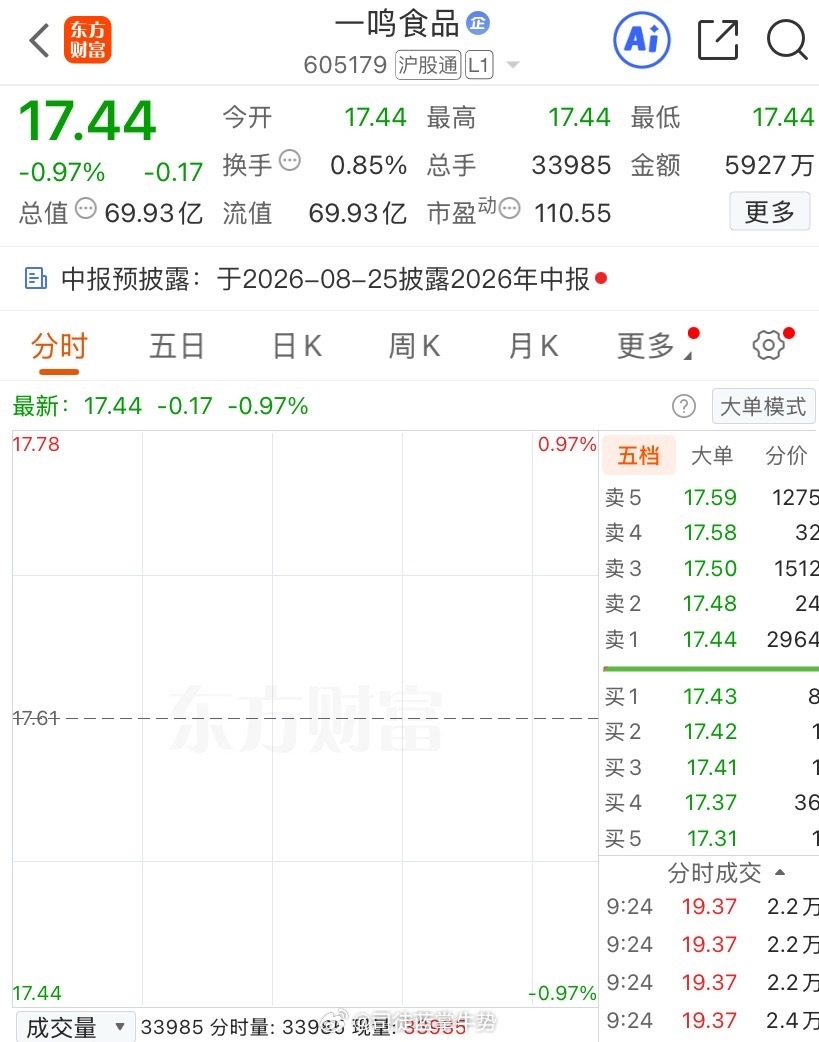Image resolution: width=819 pixels, height=1042 pixels.
Task: Tap the 东方财富 orange logo
Action: [88, 40]
